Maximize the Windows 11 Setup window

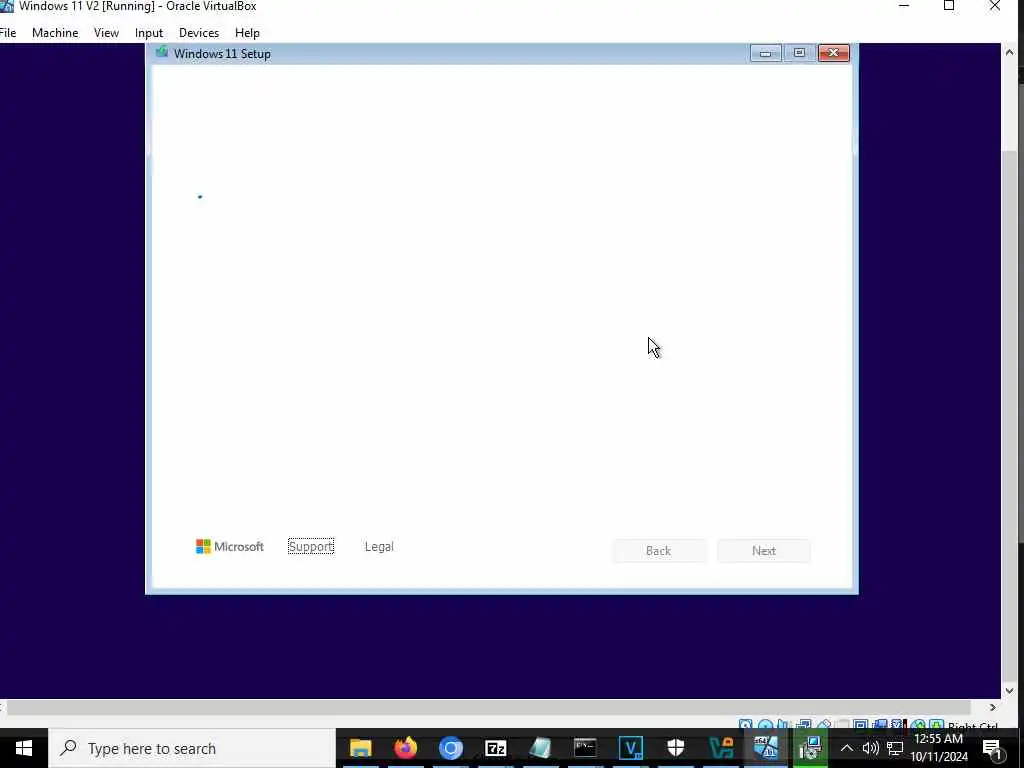799,53
